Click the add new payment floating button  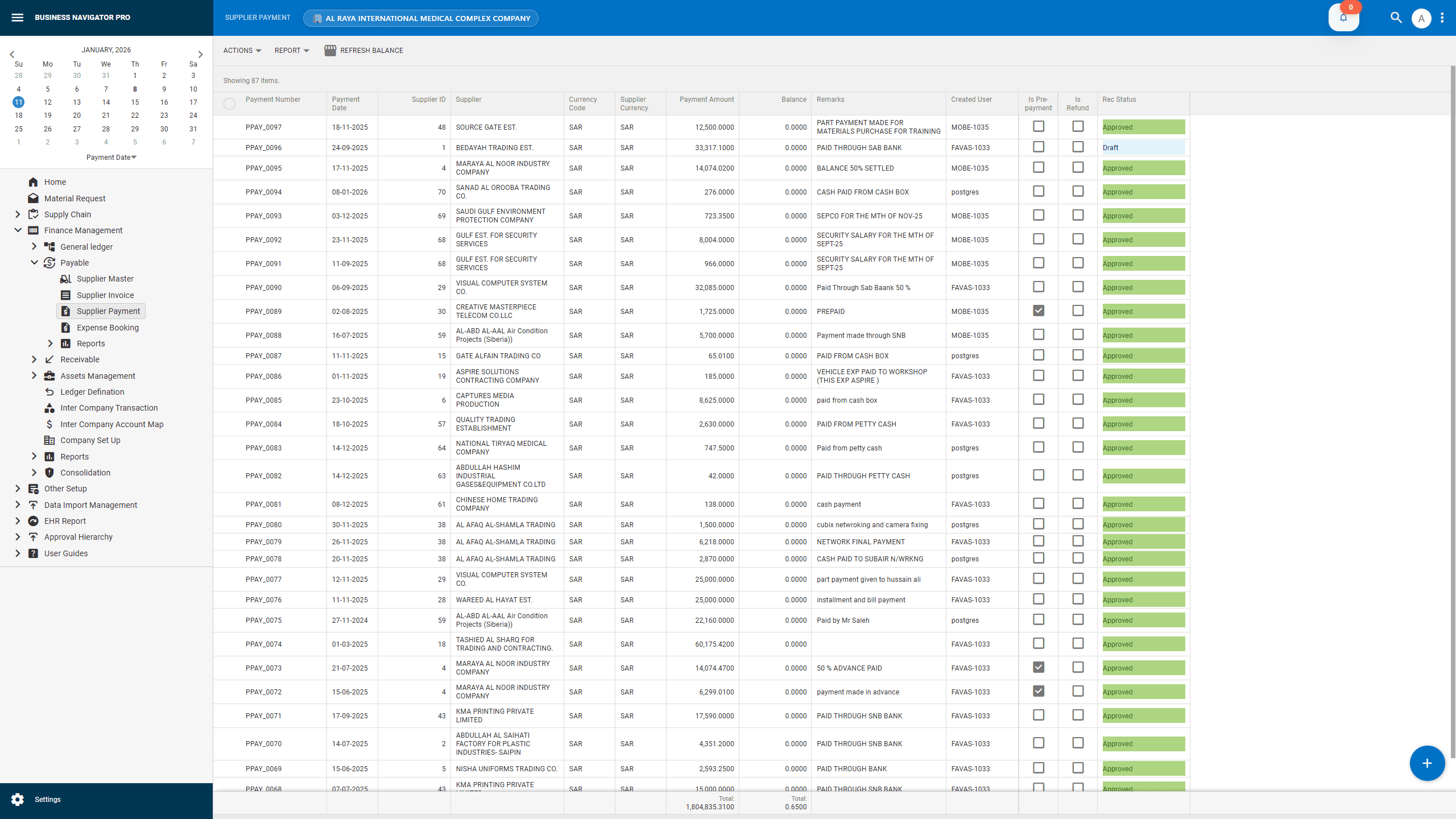click(1426, 763)
